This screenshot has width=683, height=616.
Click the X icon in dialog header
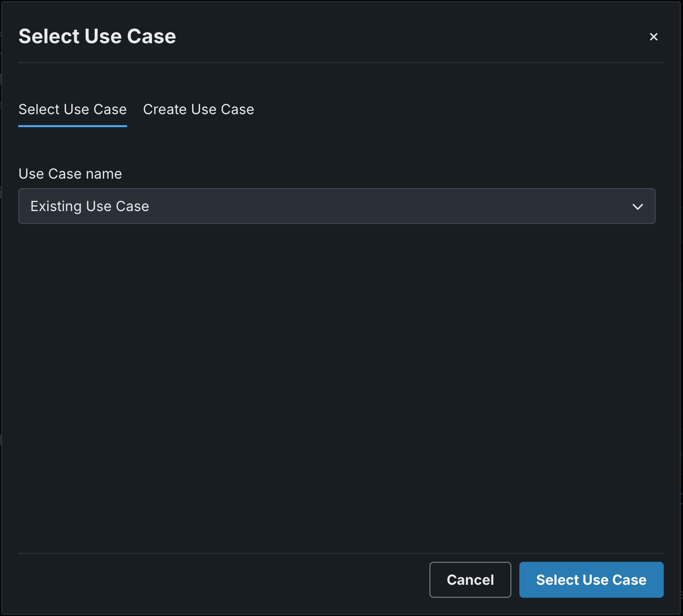coord(653,37)
